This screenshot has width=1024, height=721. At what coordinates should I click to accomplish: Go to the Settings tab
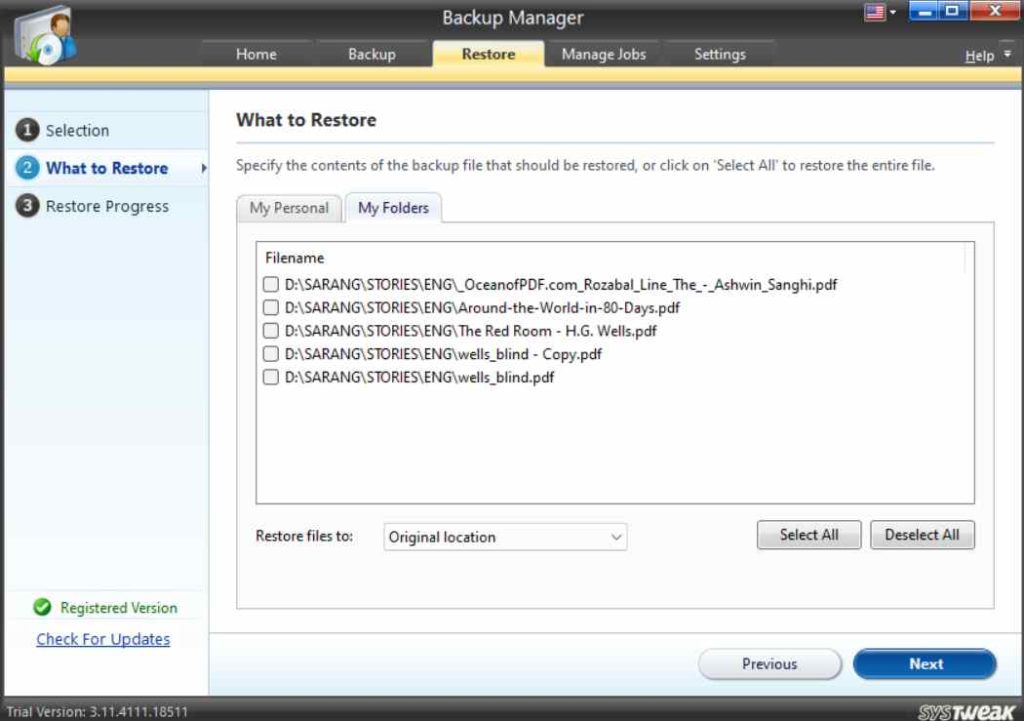[x=720, y=54]
